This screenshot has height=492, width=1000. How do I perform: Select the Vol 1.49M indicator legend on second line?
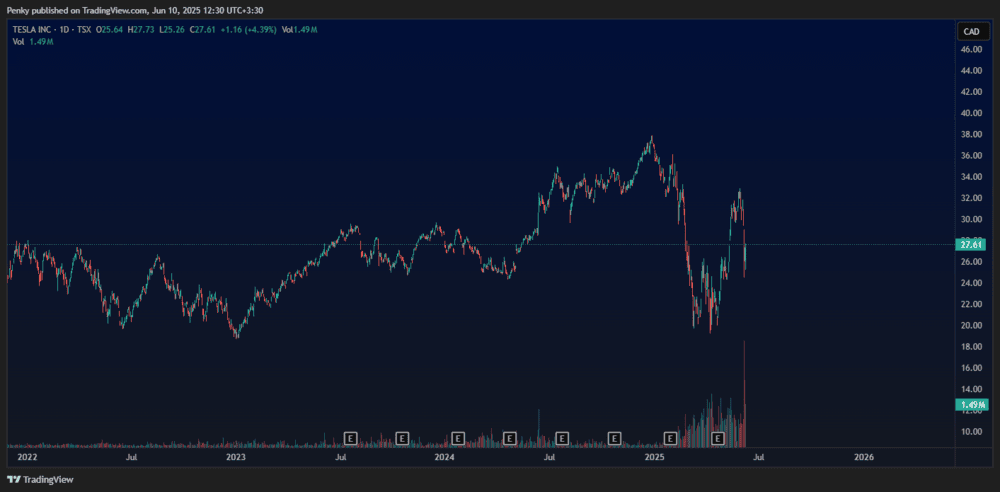tap(31, 41)
